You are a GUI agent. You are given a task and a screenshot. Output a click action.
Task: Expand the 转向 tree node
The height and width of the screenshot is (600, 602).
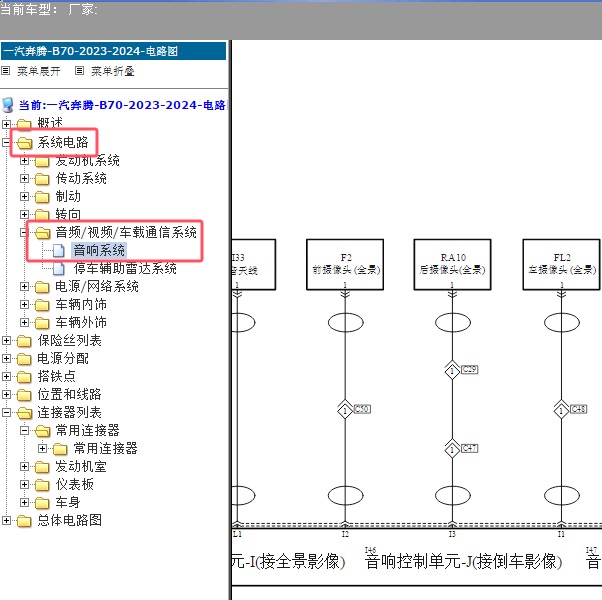click(x=24, y=215)
